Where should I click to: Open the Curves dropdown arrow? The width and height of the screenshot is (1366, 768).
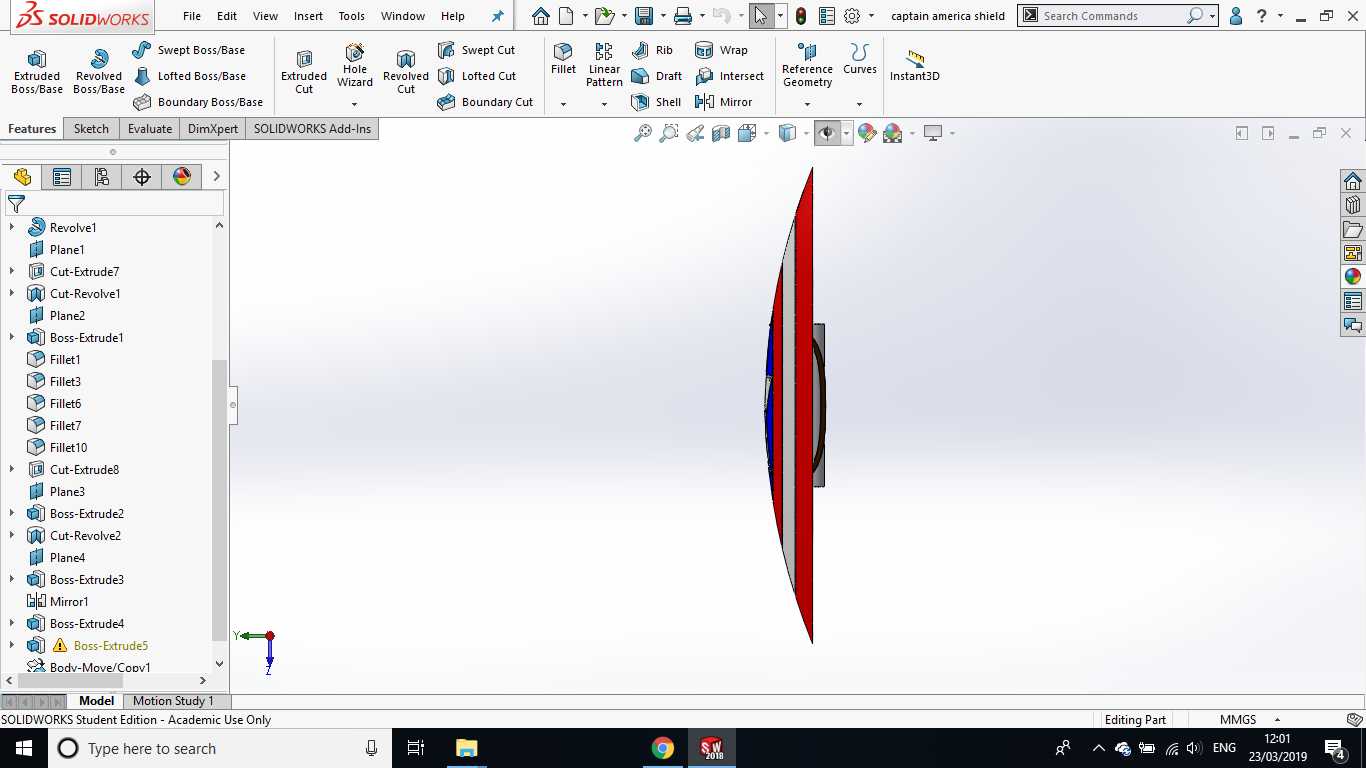coord(859,104)
